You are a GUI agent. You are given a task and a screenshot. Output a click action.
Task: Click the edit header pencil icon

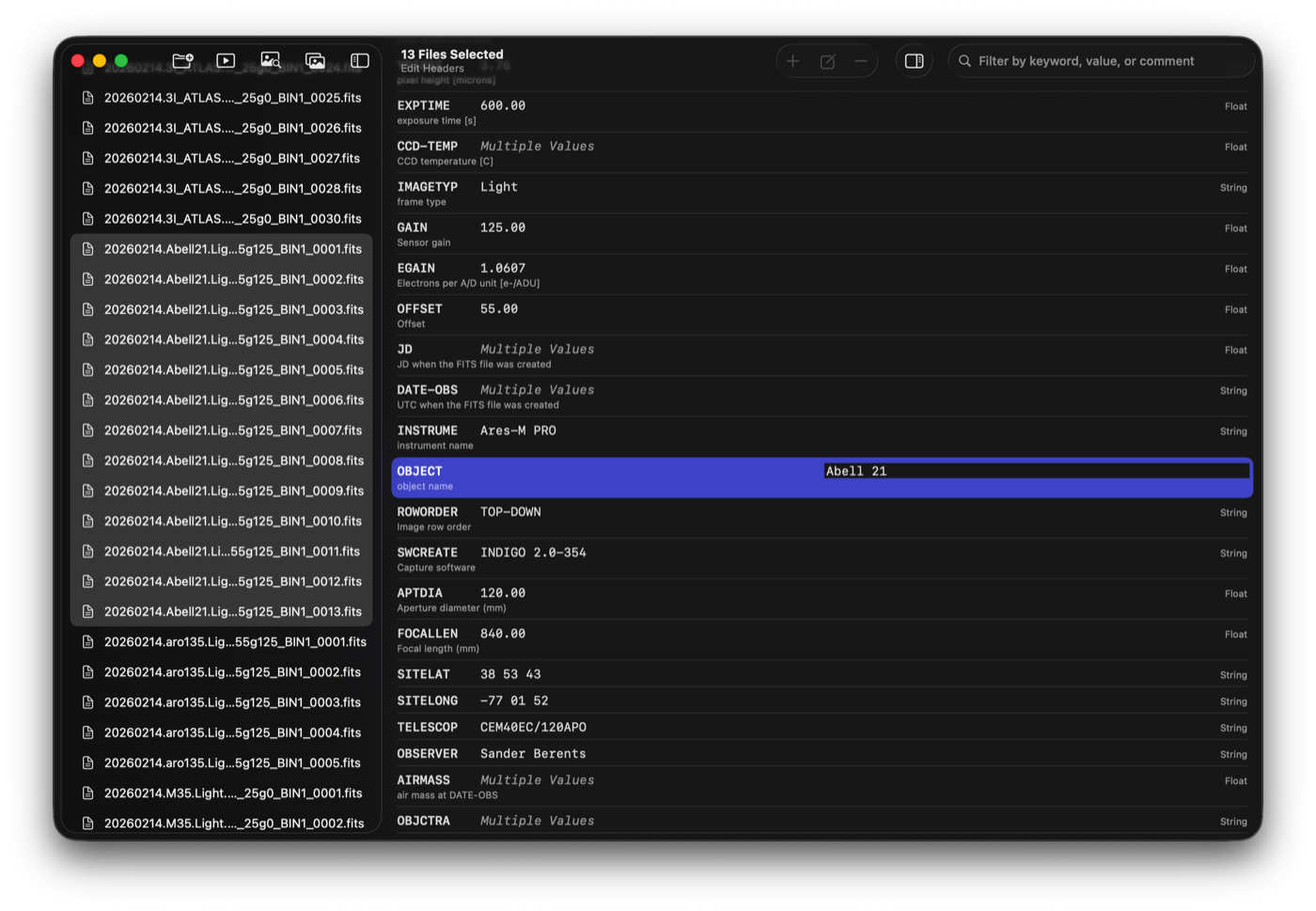point(827,61)
